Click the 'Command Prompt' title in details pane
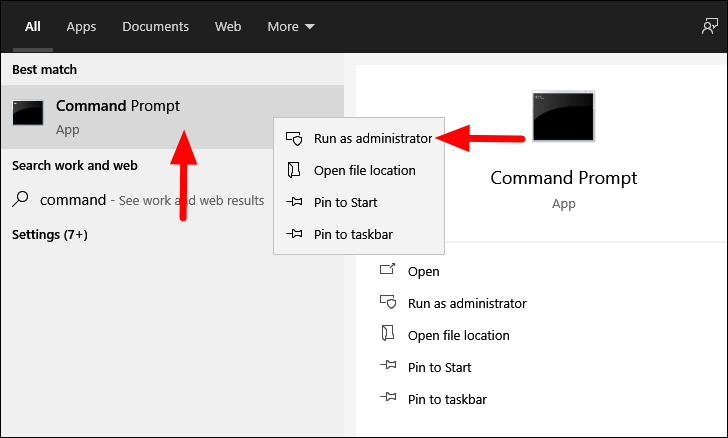Viewport: 728px width, 438px height. click(564, 178)
